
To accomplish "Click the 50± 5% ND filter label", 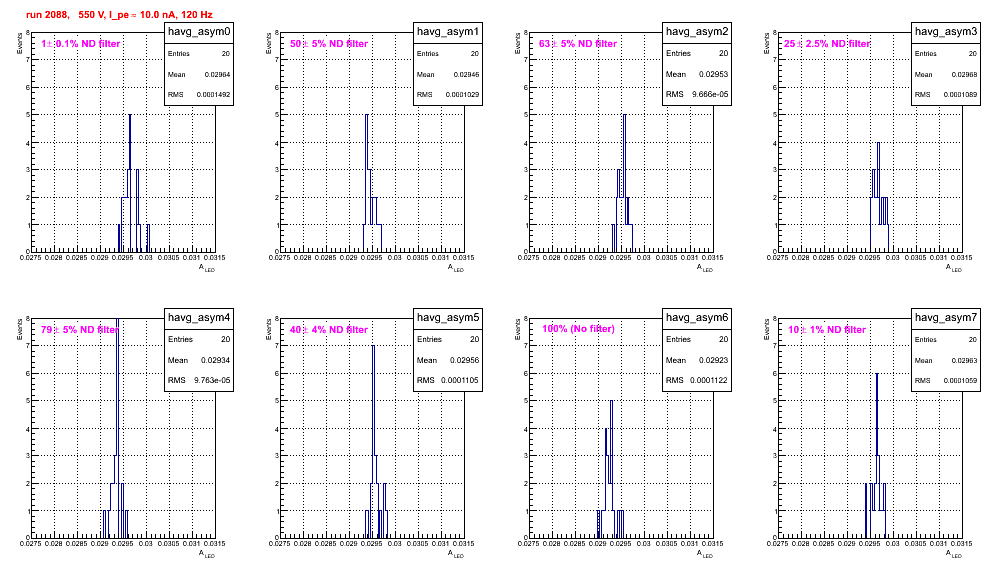I will [329, 44].
